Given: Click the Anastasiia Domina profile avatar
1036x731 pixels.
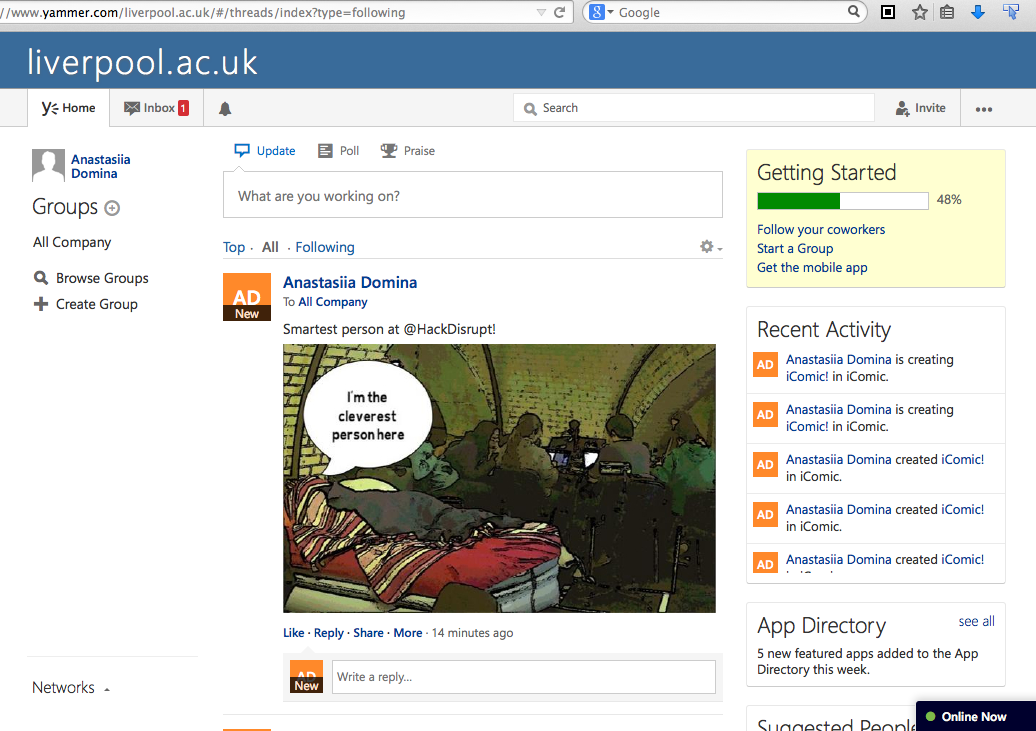Looking at the screenshot, I should click(48, 165).
